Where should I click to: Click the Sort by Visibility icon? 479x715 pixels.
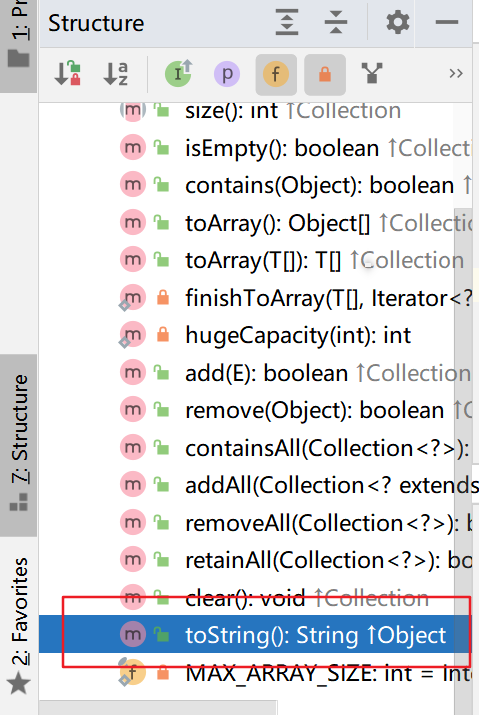coord(68,73)
